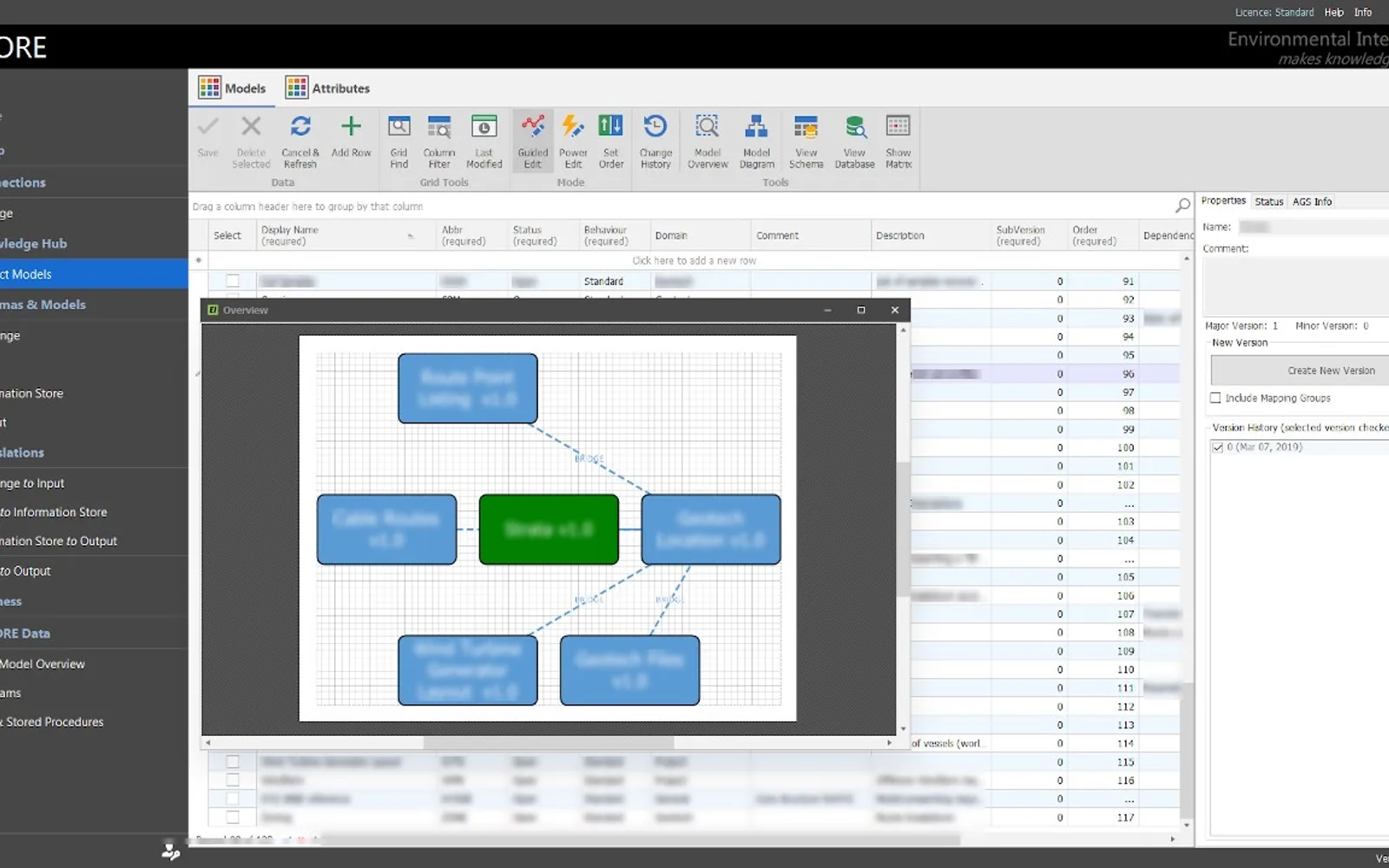1389x868 pixels.
Task: Open Stored Procedures in the sidebar
Action: (53, 721)
